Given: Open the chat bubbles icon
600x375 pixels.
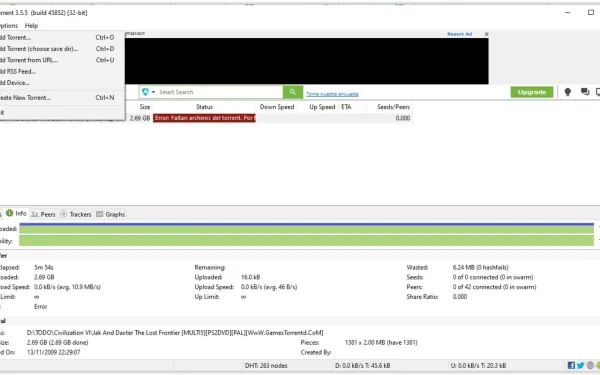Looking at the screenshot, I should pos(585,92).
